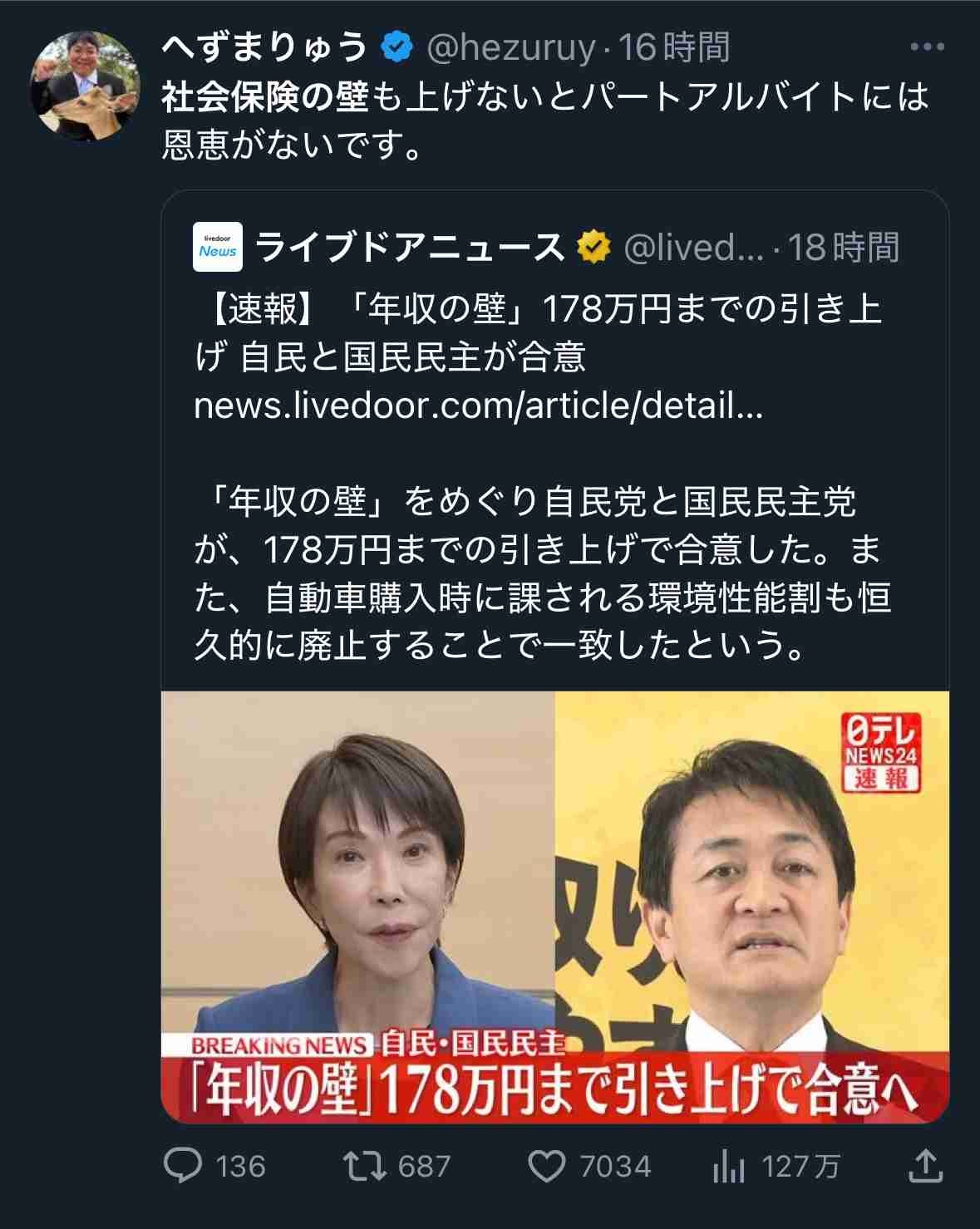Tap the 18時間 quoted post timestamp
Viewport: 980px width, 1229px height.
click(844, 247)
